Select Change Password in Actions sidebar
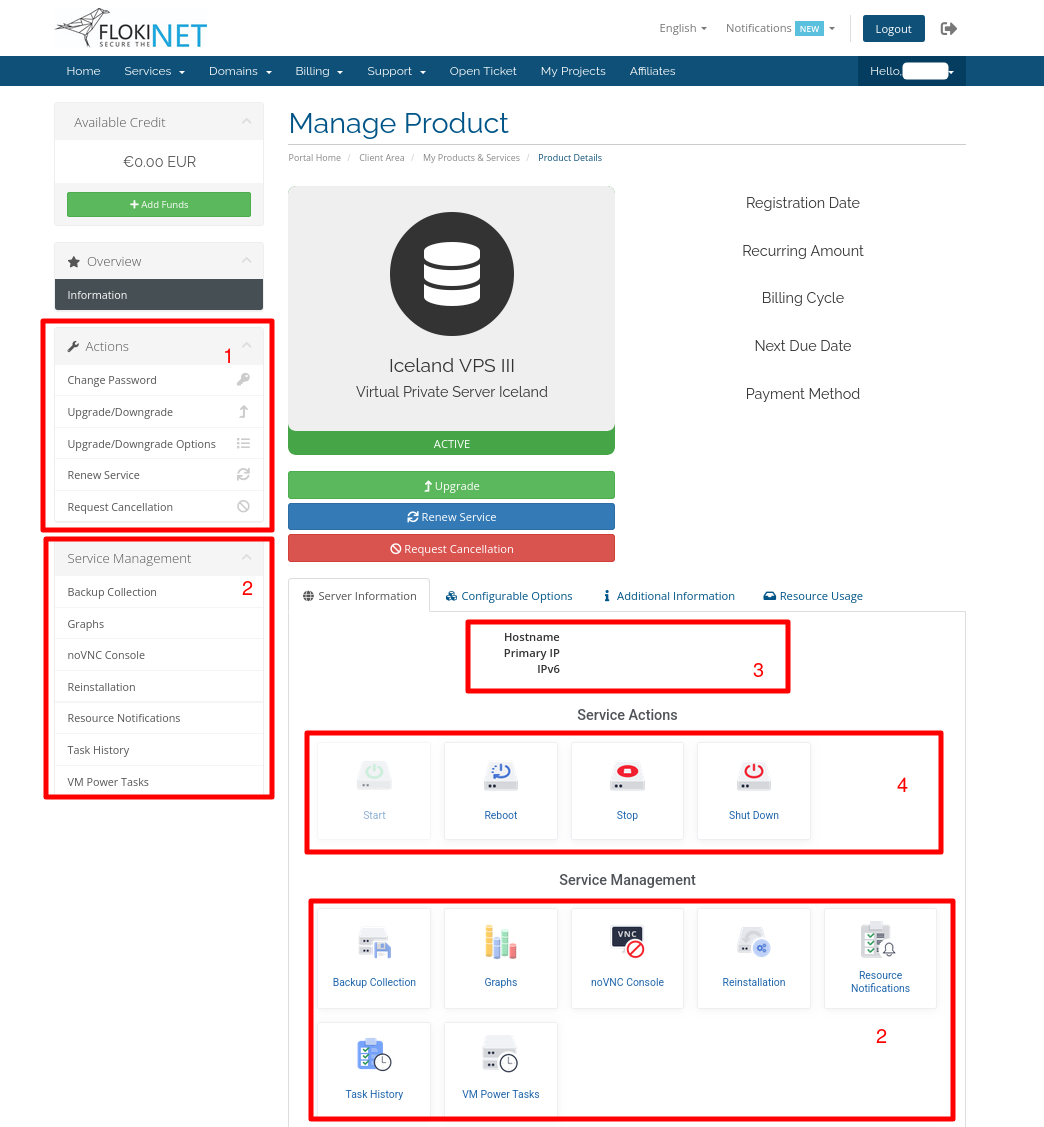The height and width of the screenshot is (1127, 1044). (112, 380)
